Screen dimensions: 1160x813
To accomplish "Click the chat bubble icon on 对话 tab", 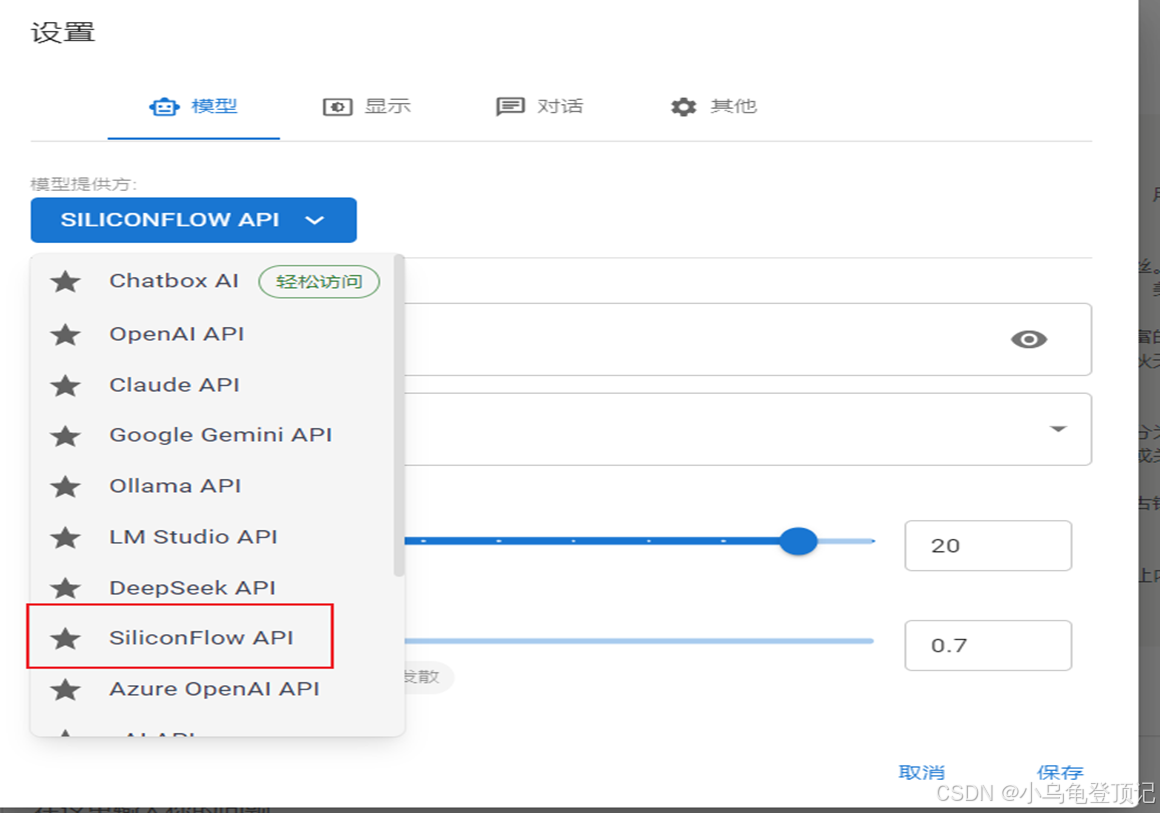I will coord(510,107).
